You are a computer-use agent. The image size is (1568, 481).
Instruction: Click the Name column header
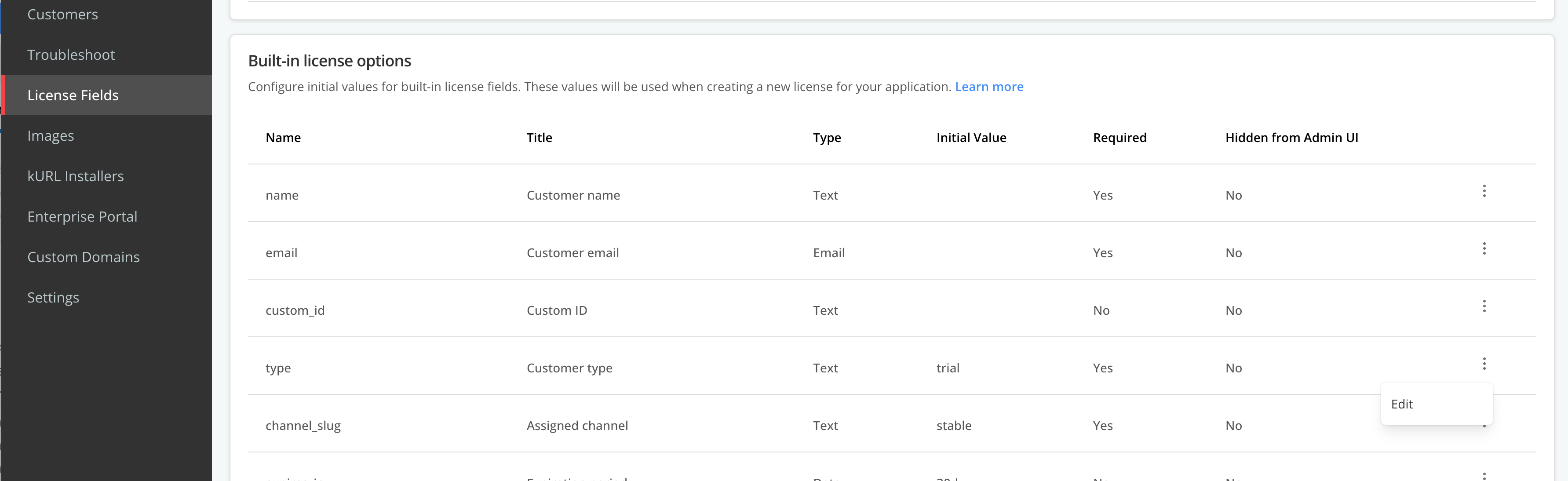click(283, 138)
